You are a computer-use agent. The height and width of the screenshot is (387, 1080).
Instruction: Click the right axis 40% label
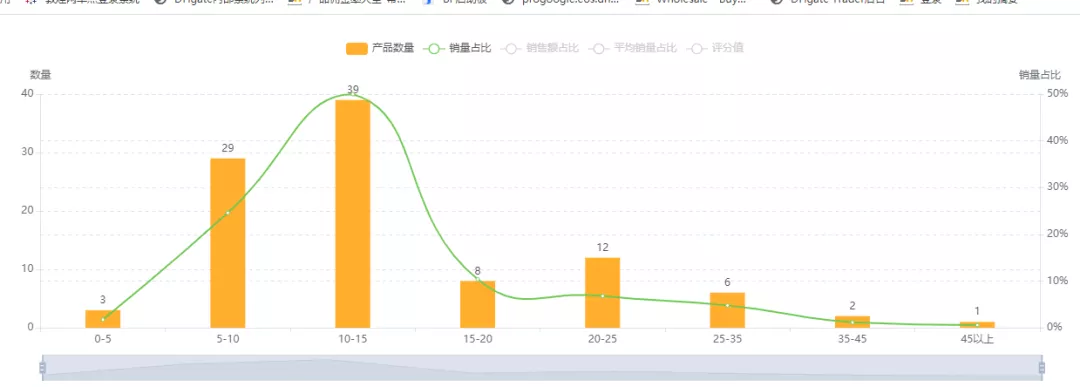point(1057,140)
